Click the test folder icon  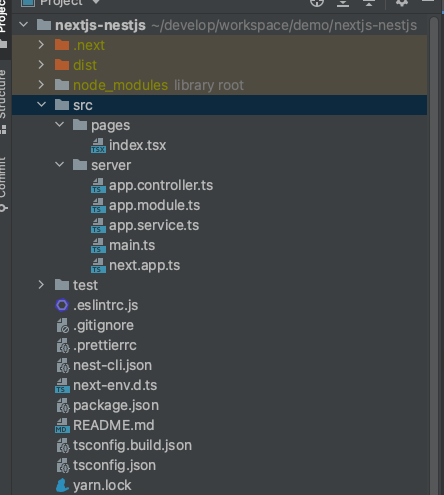pos(62,285)
